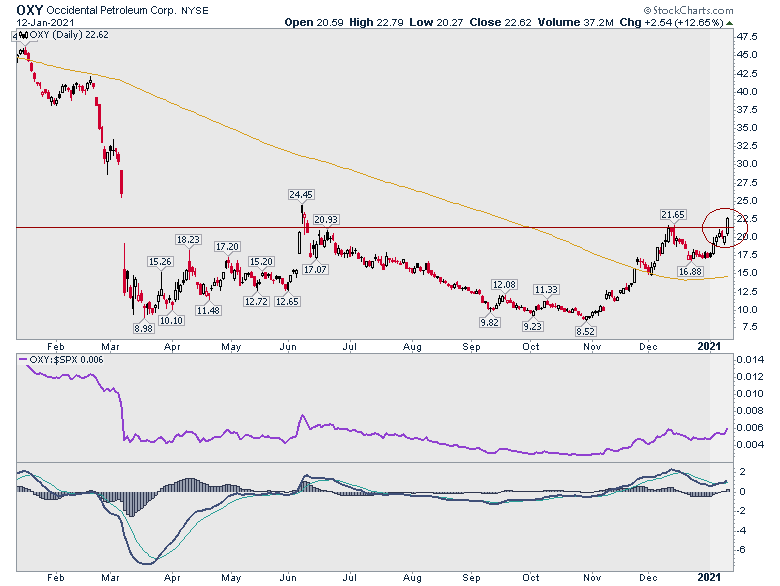Click the StockCharts.com attribution text

tap(688, 10)
